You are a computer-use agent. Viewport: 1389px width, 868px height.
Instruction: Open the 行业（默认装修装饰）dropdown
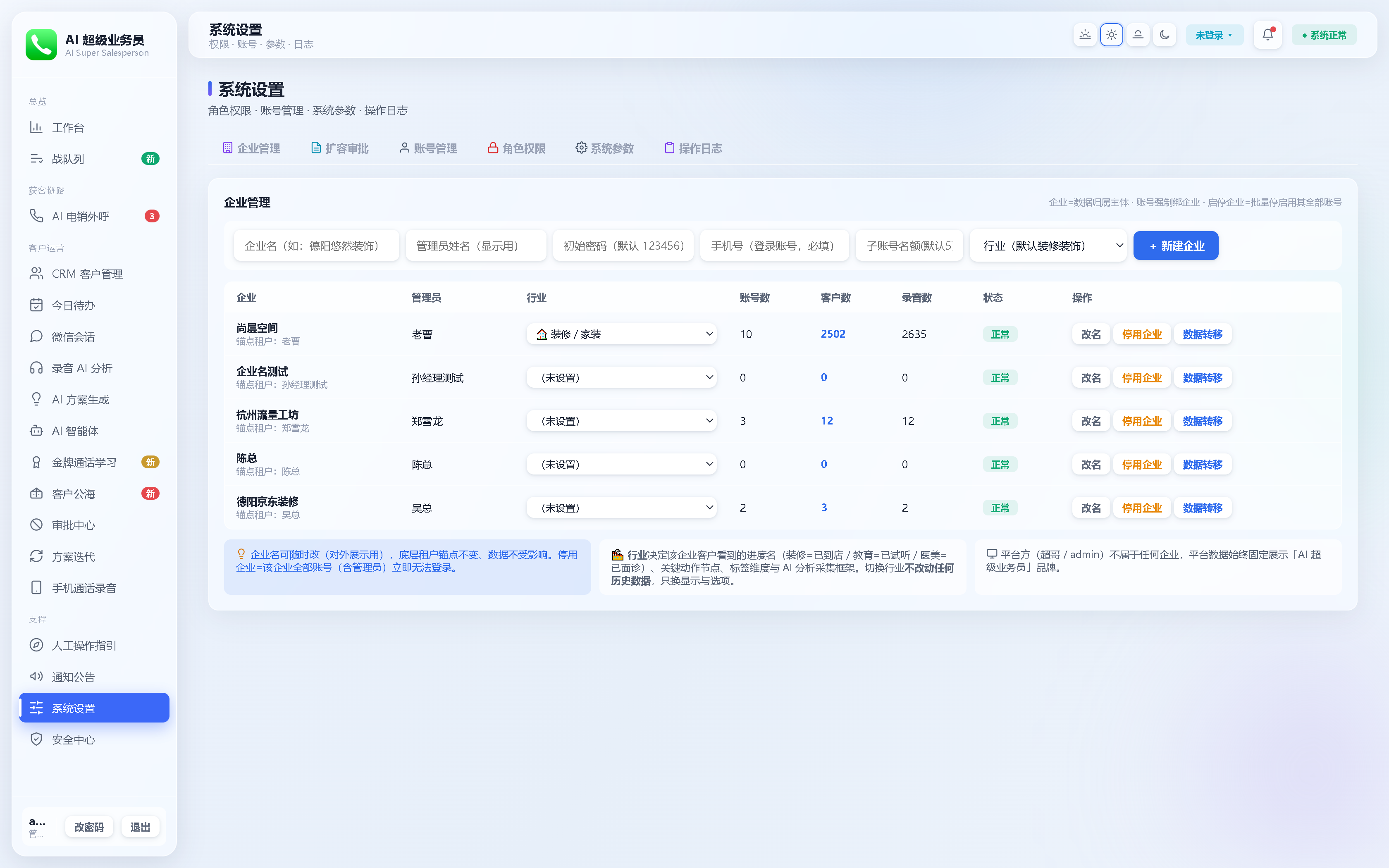[1048, 246]
